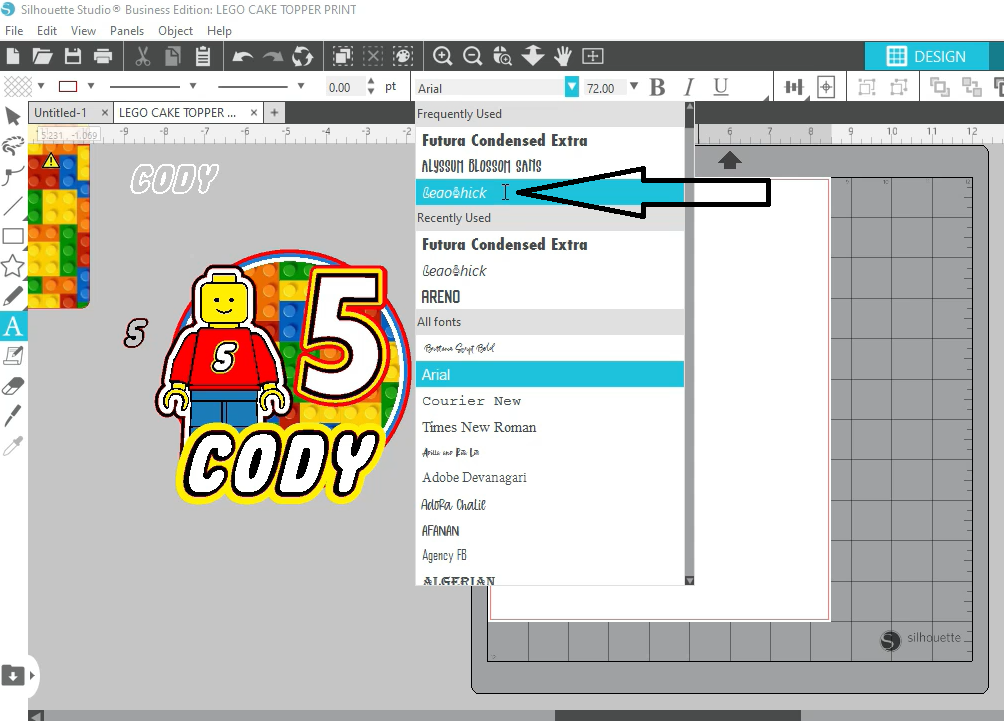Increase line thickness with the stepper
The image size is (1004, 721).
click(371, 81)
